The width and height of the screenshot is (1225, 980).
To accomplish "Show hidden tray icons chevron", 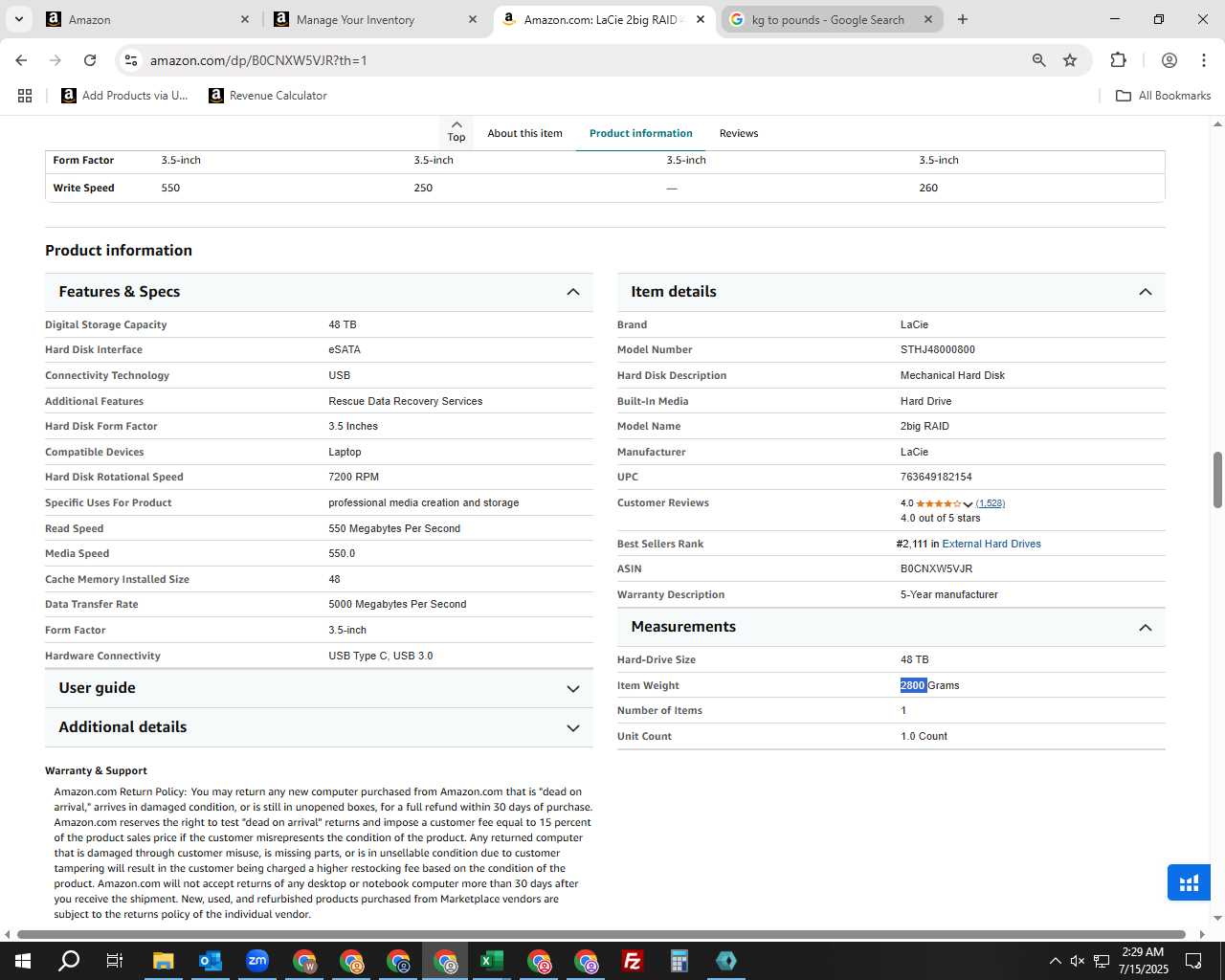I will (x=1055, y=961).
